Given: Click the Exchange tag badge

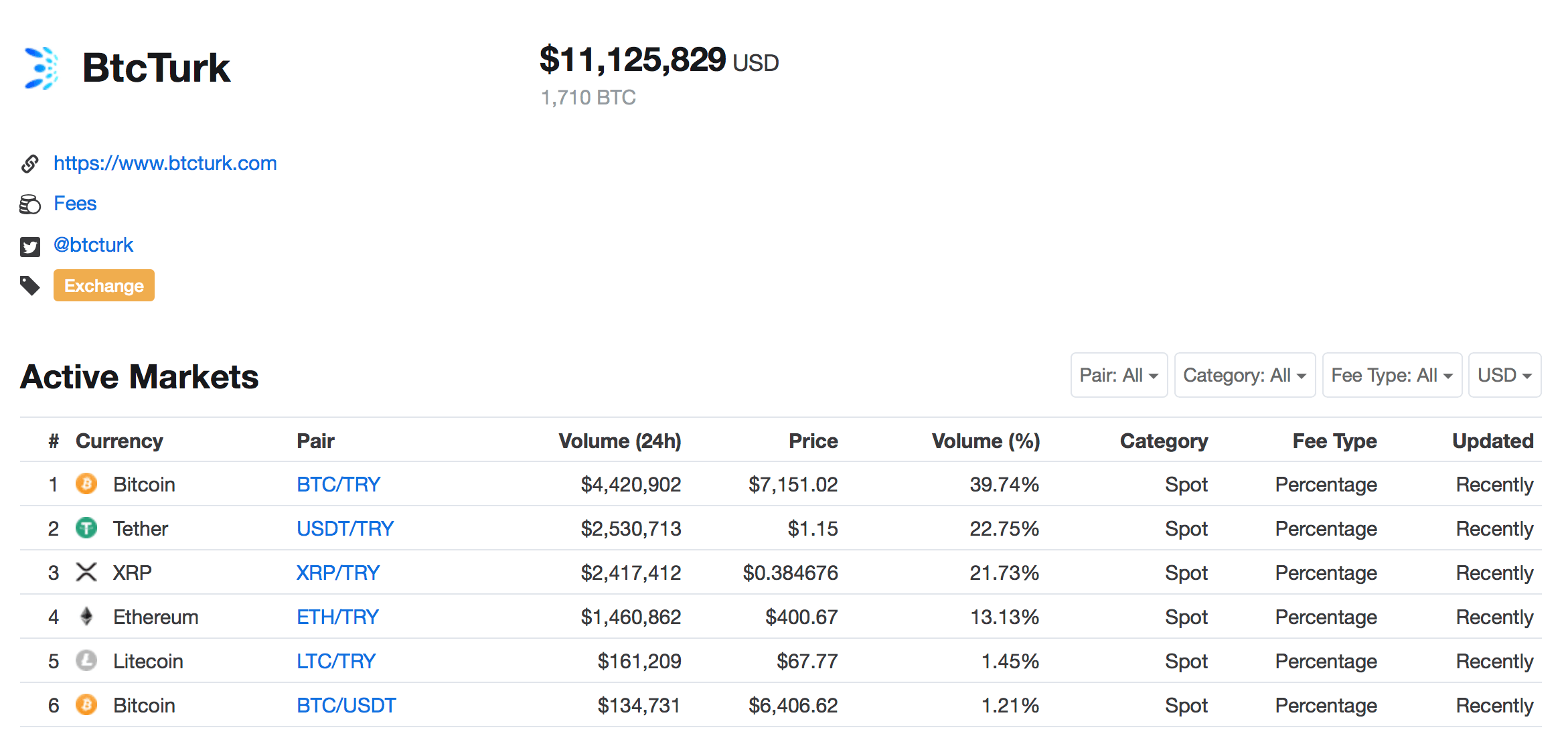Looking at the screenshot, I should click(x=104, y=286).
